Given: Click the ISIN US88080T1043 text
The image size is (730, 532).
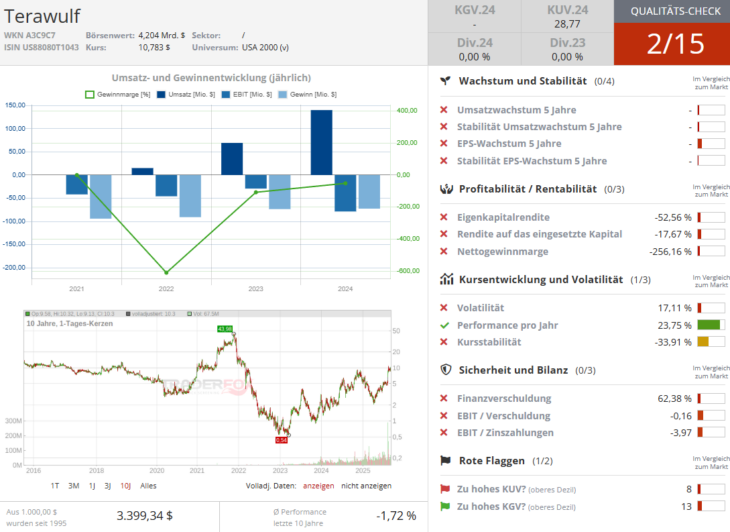Looking at the screenshot, I should [x=41, y=47].
